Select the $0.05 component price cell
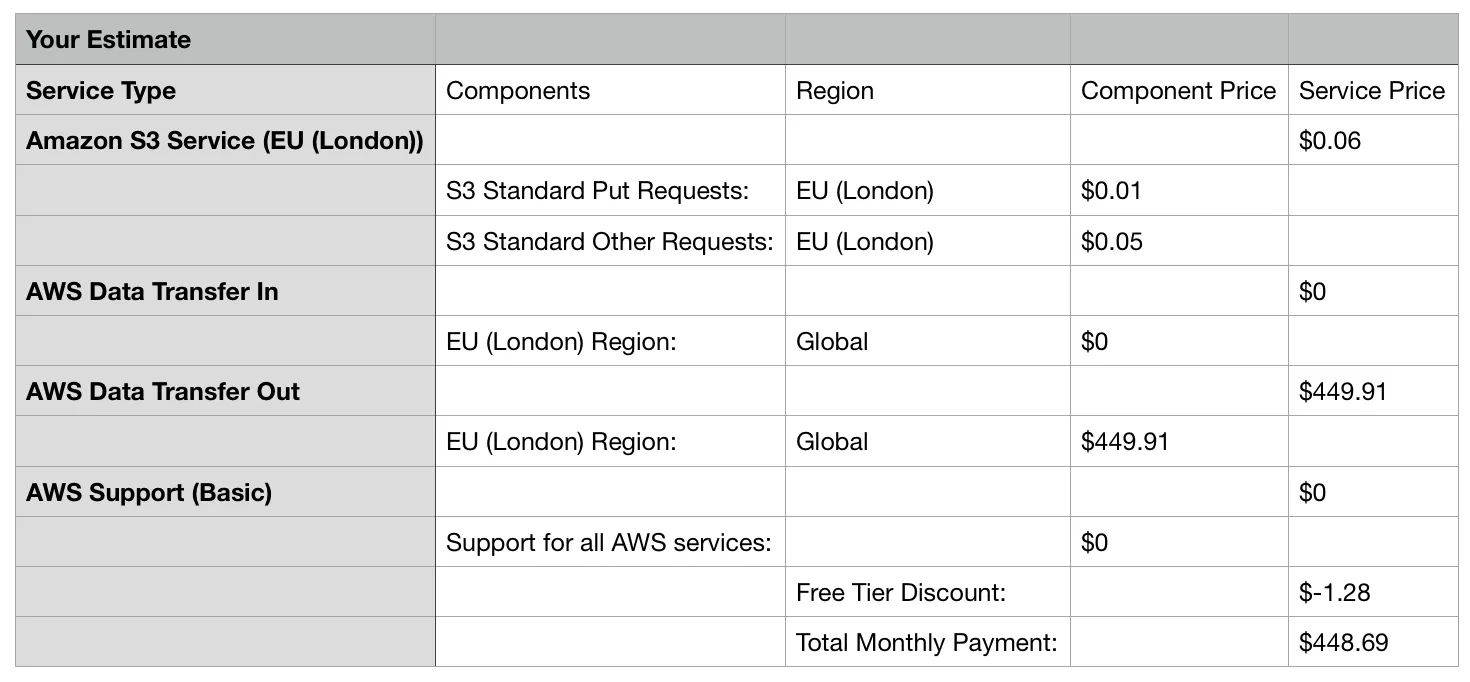 click(1111, 241)
